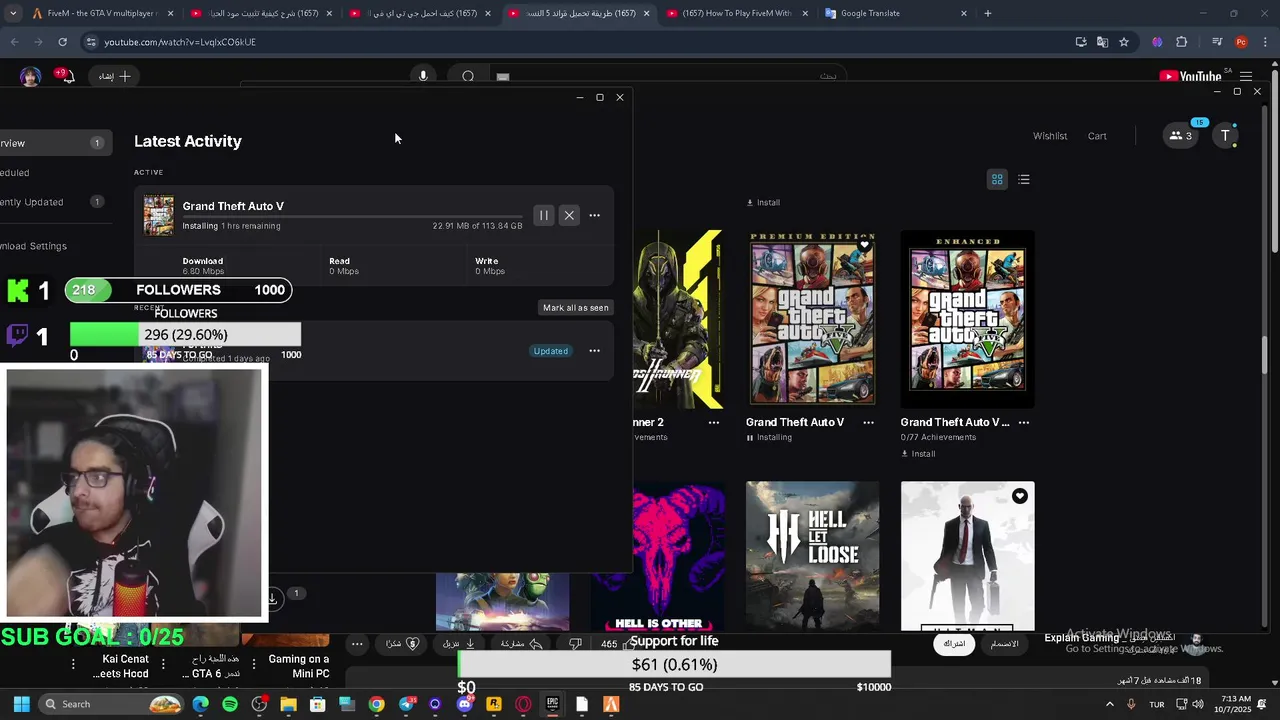1280x720 pixels.
Task: Open Opera GX from the taskbar
Action: 523,704
